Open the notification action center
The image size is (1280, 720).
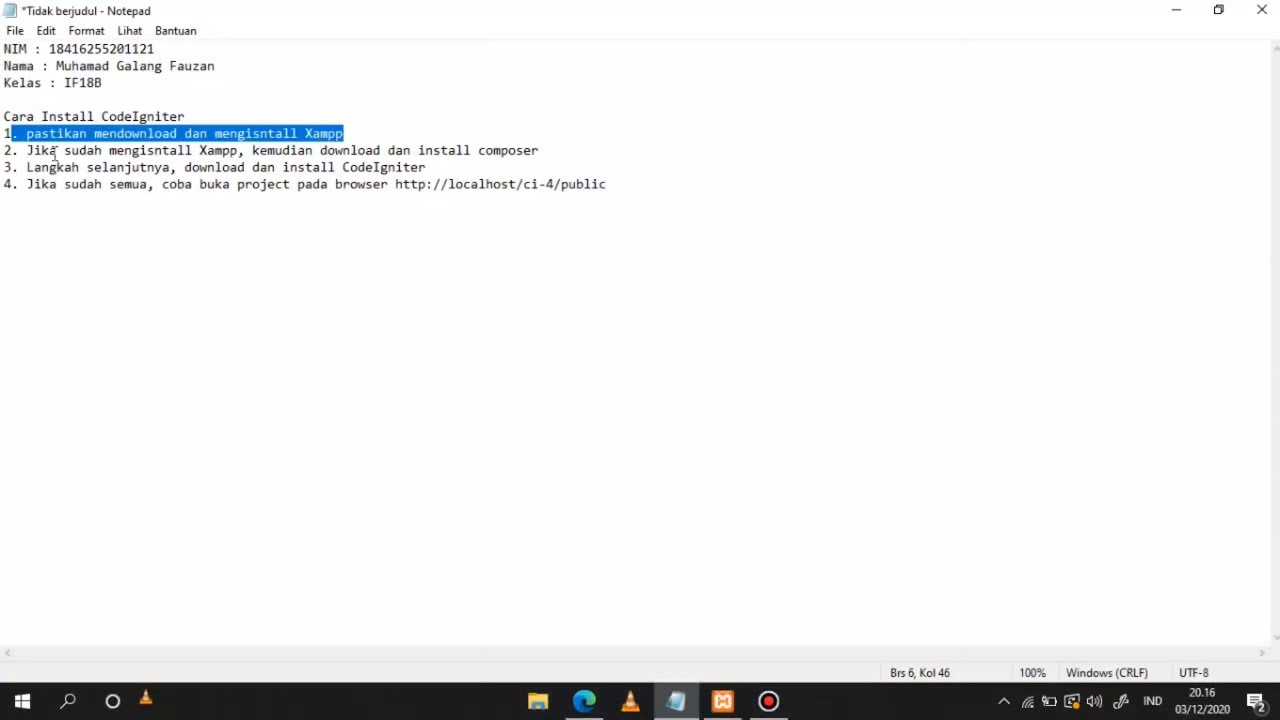[x=1256, y=701]
